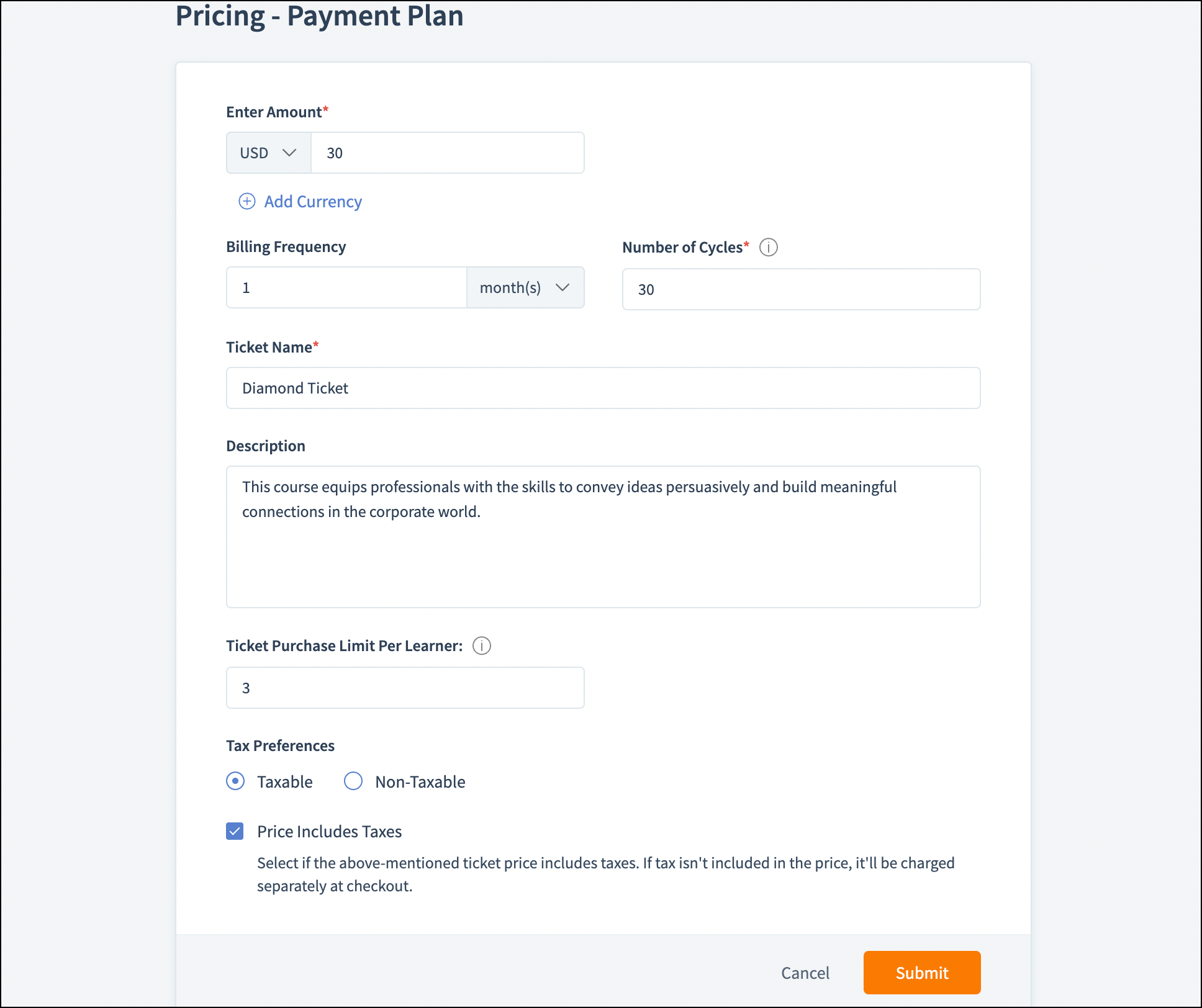1202x1008 pixels.
Task: Select the Taxable radio button
Action: [235, 781]
